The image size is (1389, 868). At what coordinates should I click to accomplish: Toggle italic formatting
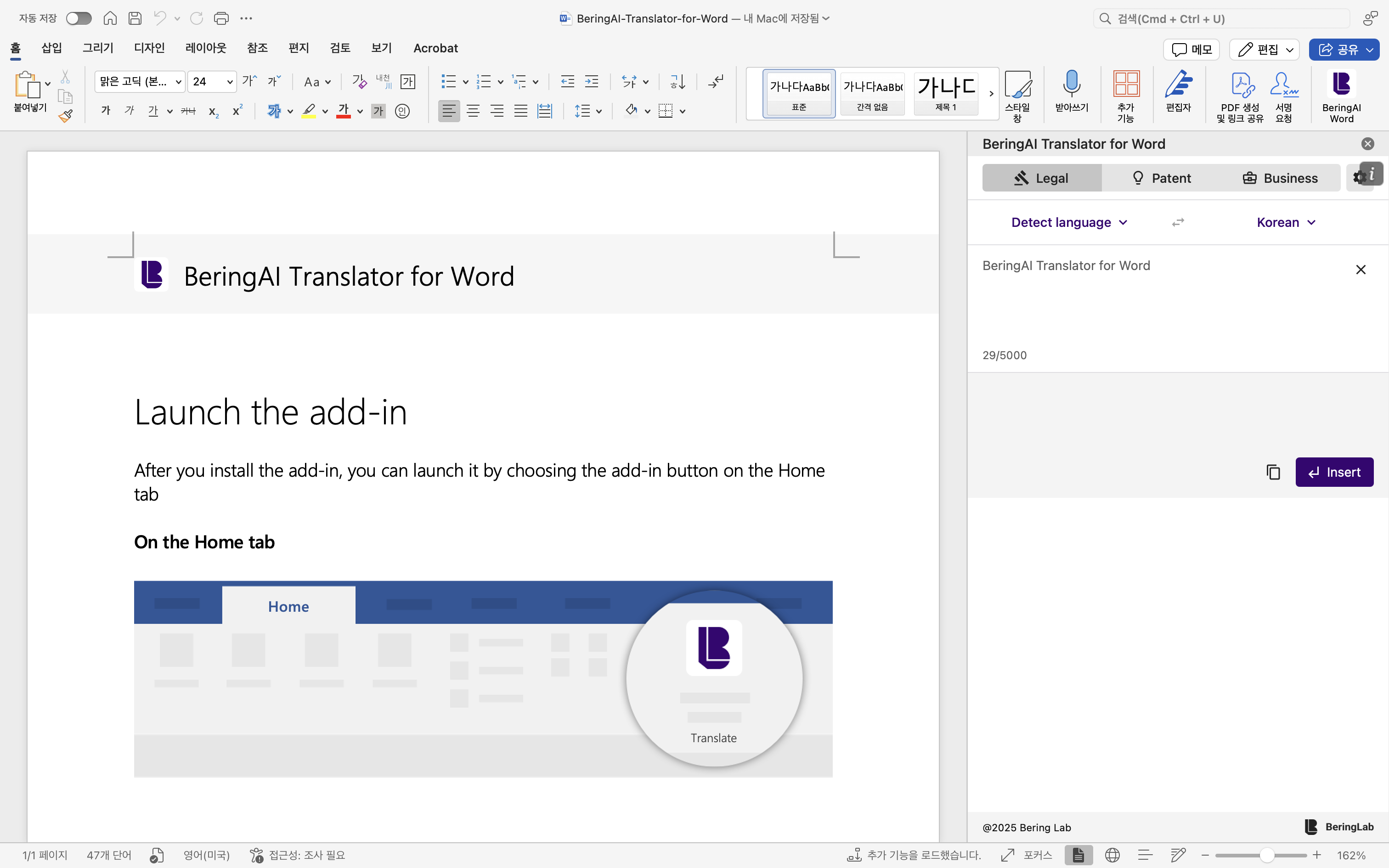coord(129,111)
